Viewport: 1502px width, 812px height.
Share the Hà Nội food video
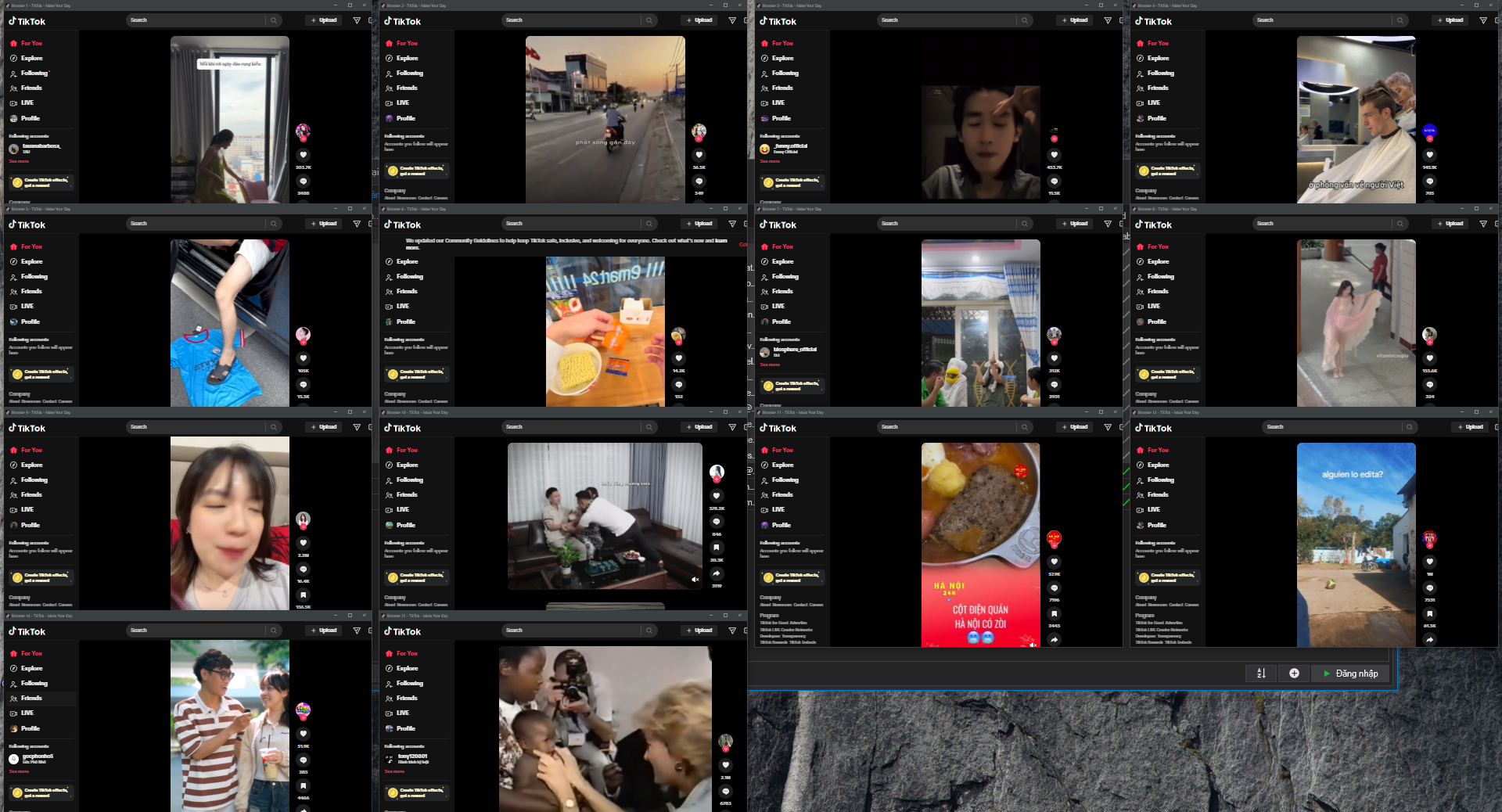(x=1054, y=639)
